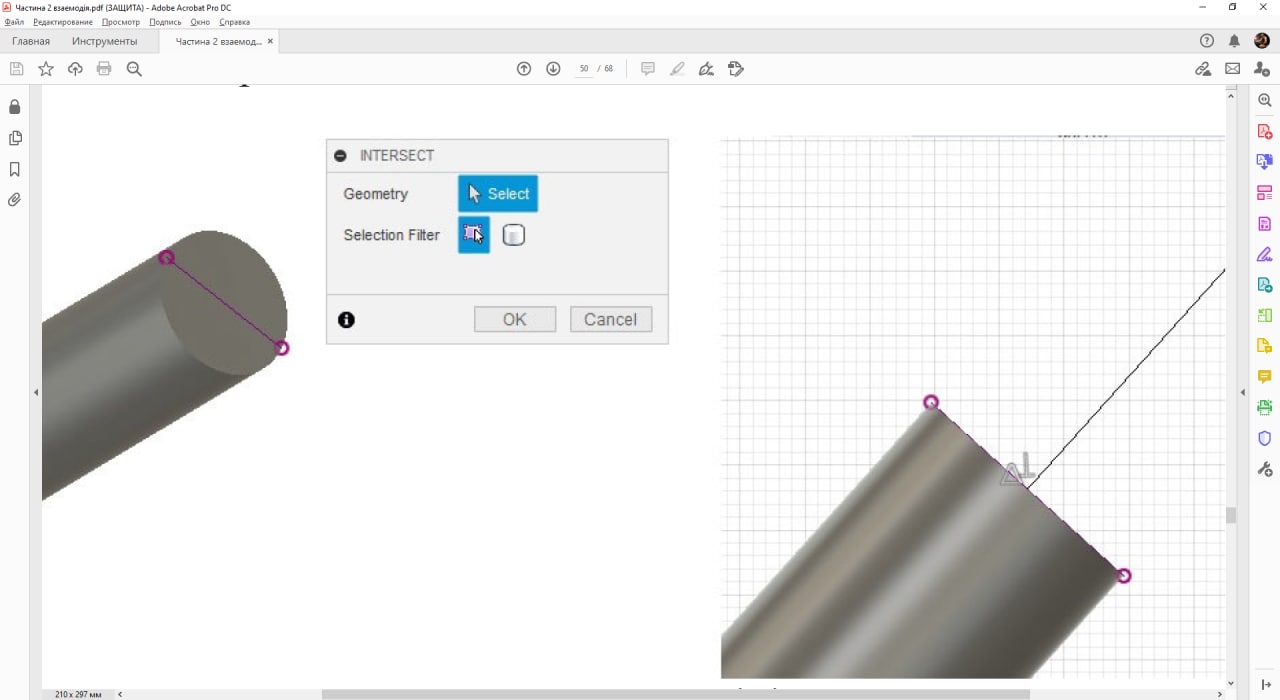Click the info icon in Intersect dialog
1280x700 pixels.
[346, 320]
